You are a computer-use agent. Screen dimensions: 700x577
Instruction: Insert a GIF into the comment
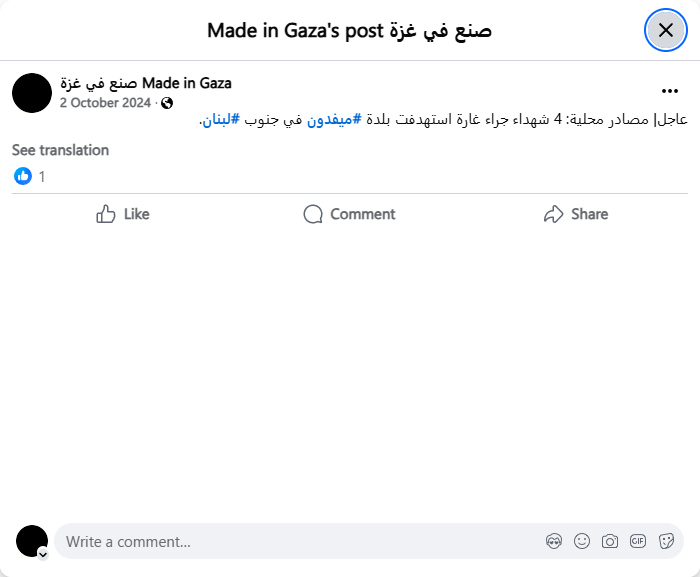tap(638, 541)
